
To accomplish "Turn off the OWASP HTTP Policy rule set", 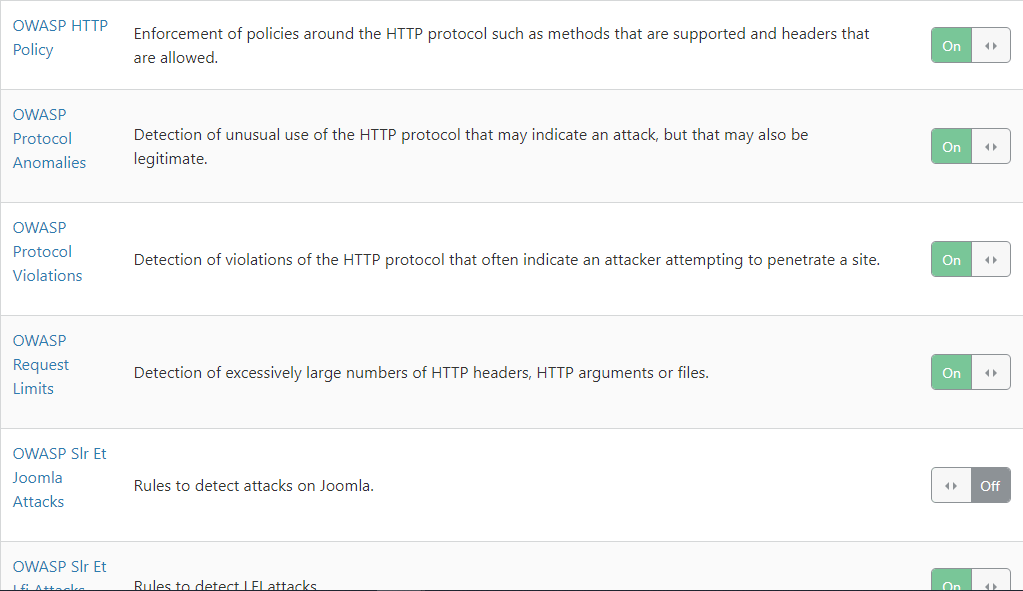I will (x=971, y=46).
